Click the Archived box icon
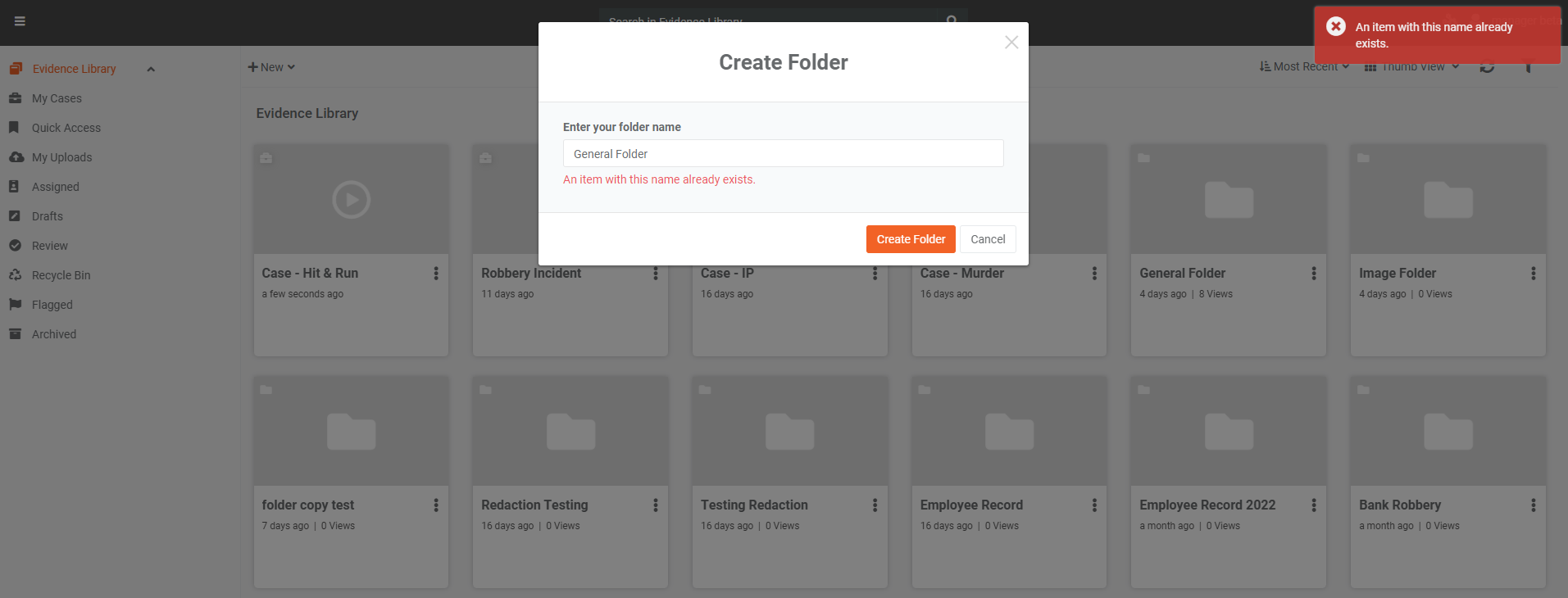This screenshot has height=598, width=1568. point(16,334)
